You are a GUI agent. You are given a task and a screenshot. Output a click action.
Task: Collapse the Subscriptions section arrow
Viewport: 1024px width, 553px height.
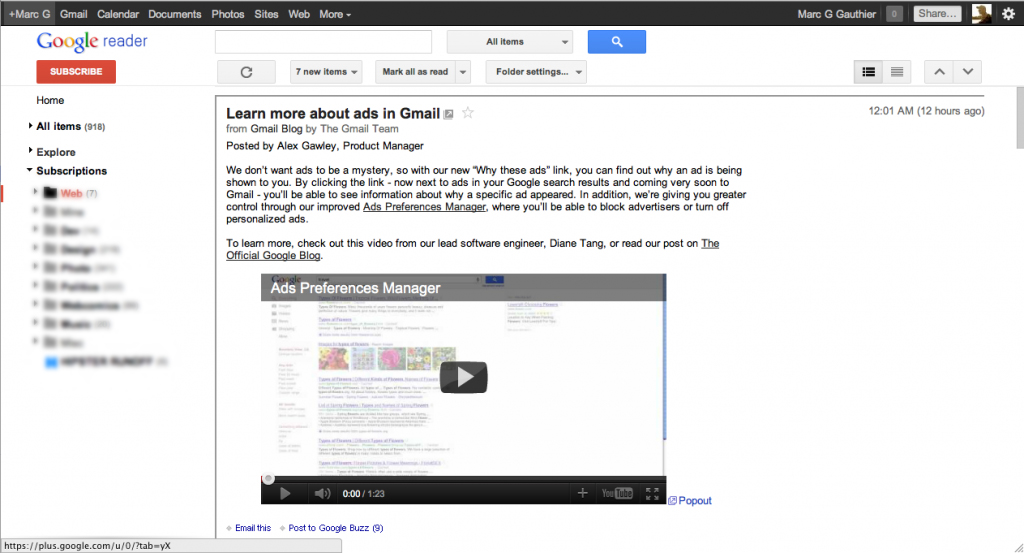pos(29,170)
